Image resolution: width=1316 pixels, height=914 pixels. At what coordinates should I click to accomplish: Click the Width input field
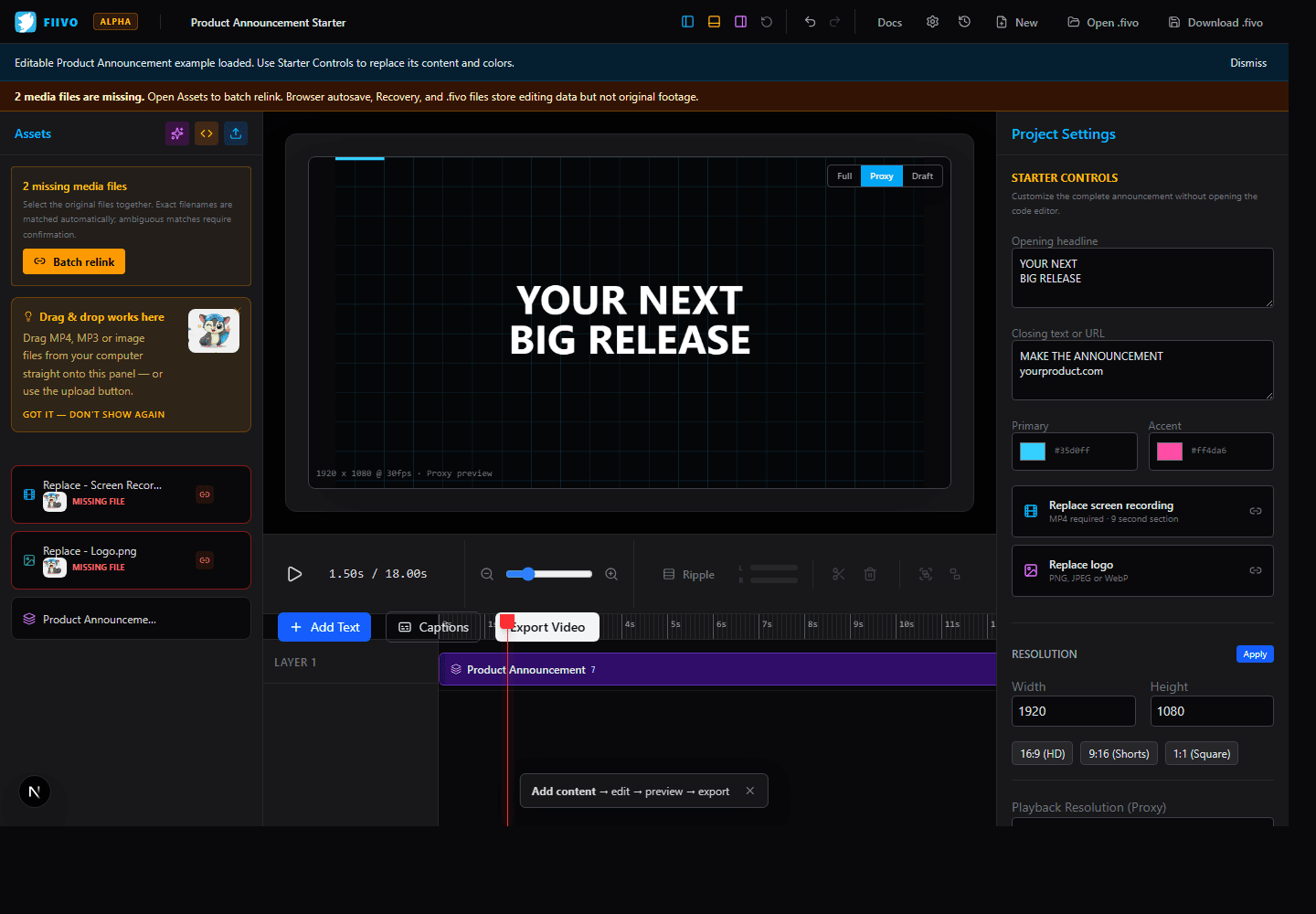[x=1073, y=711]
